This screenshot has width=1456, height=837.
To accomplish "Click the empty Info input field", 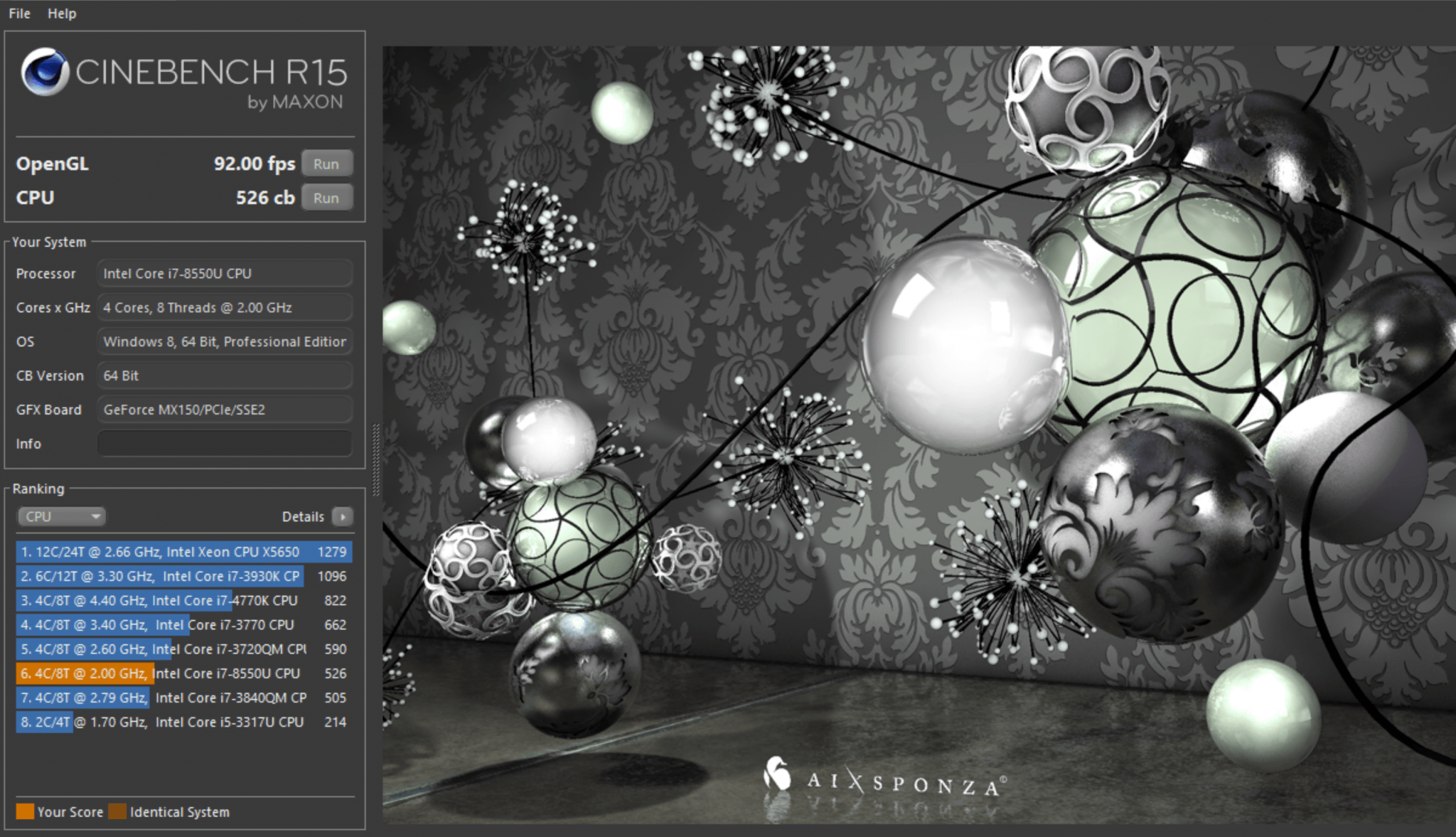I will [225, 444].
